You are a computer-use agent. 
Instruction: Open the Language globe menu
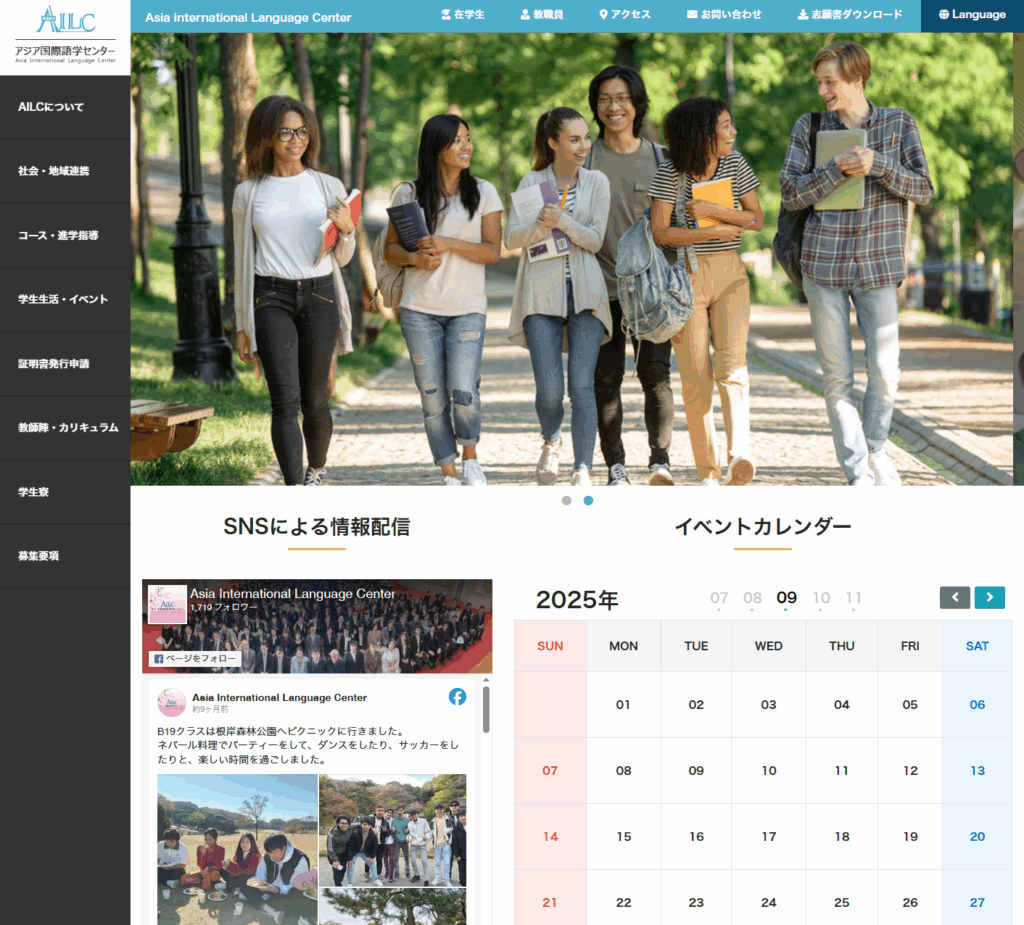[972, 14]
